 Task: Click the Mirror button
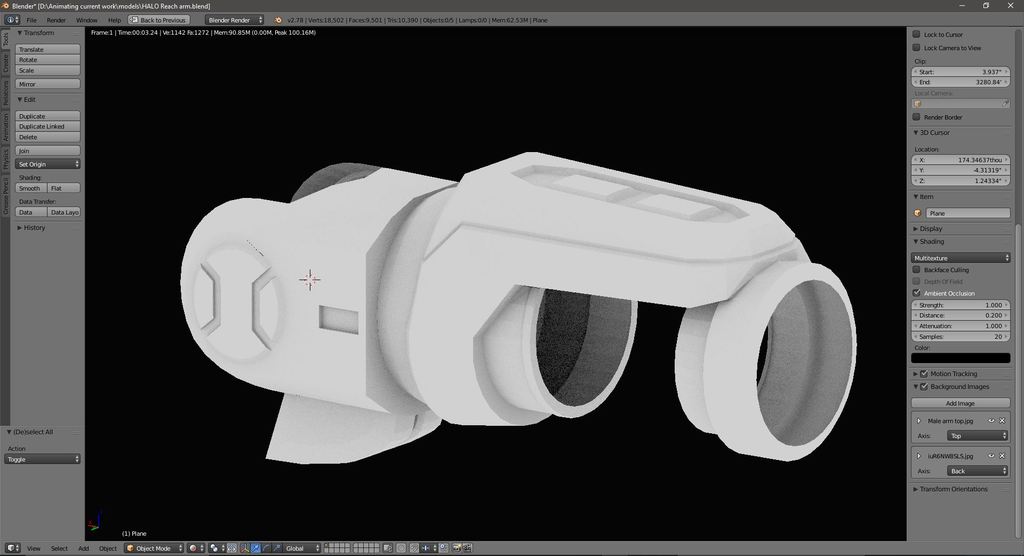coord(48,84)
